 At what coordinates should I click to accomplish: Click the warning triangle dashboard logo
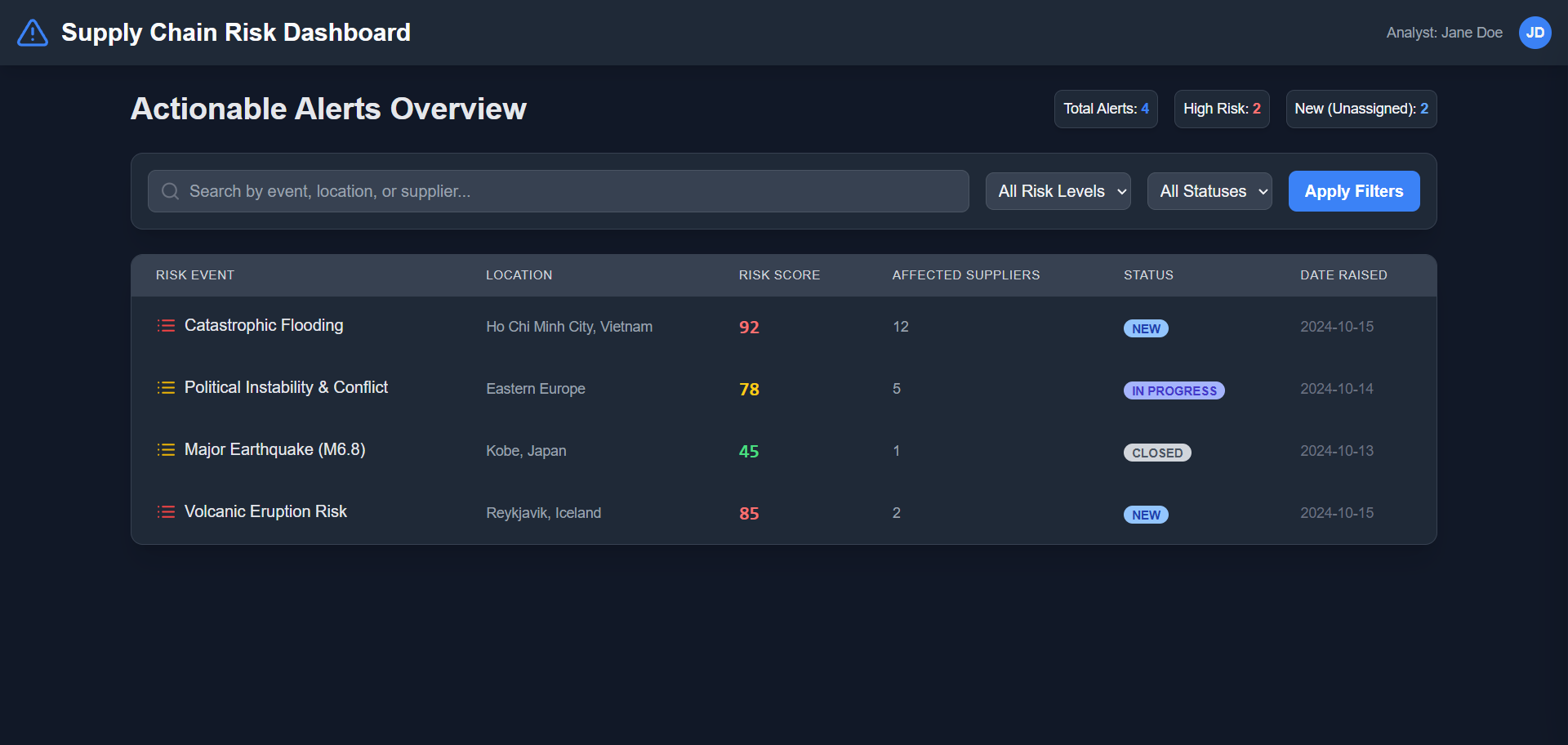[33, 33]
